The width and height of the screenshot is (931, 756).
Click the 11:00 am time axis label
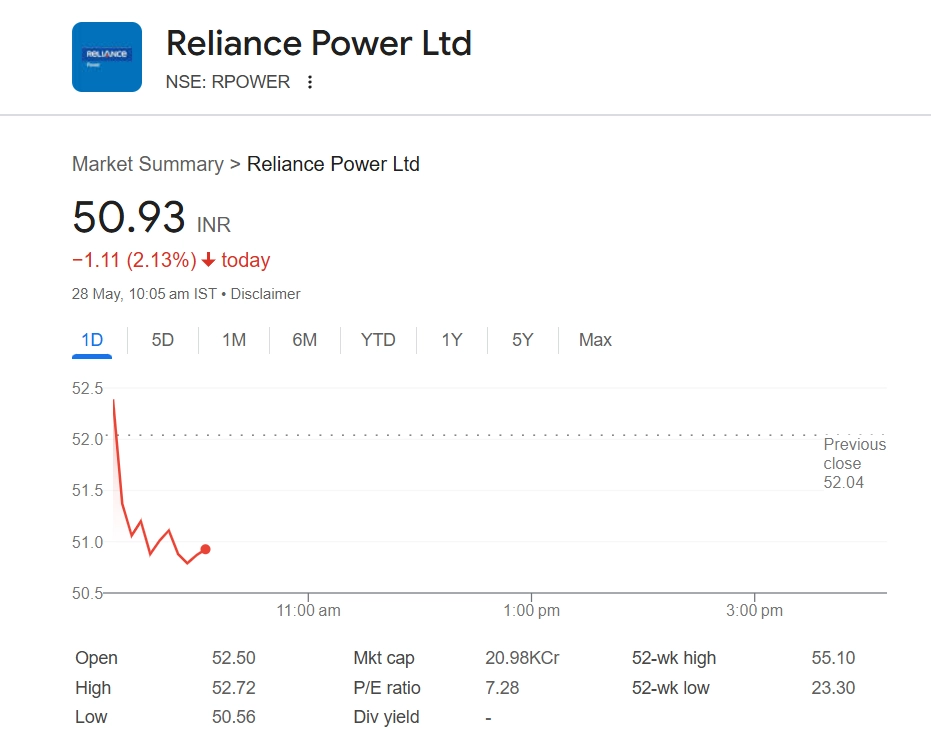point(309,610)
